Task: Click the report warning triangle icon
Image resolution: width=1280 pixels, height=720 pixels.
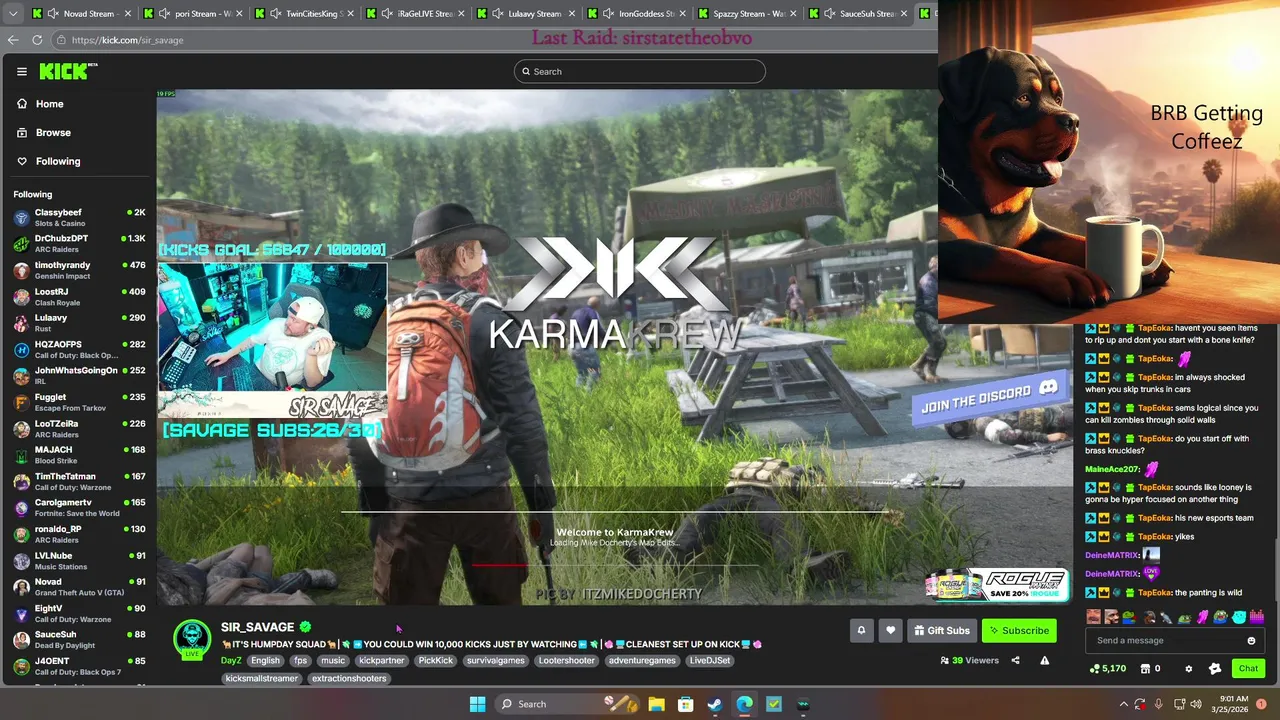Action: (x=1044, y=660)
